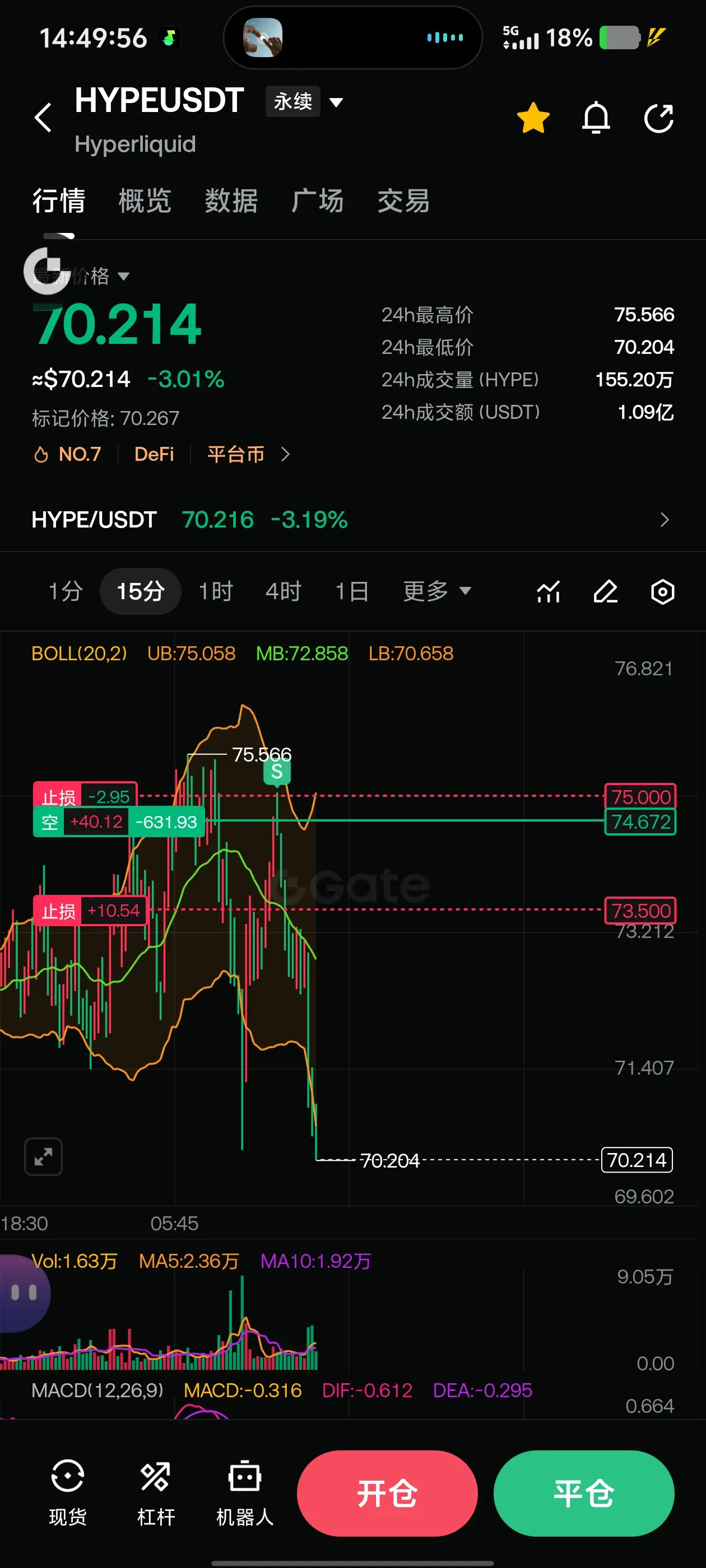Select the 止损 -2.95 order label
This screenshot has width=706, height=1568.
[85, 795]
